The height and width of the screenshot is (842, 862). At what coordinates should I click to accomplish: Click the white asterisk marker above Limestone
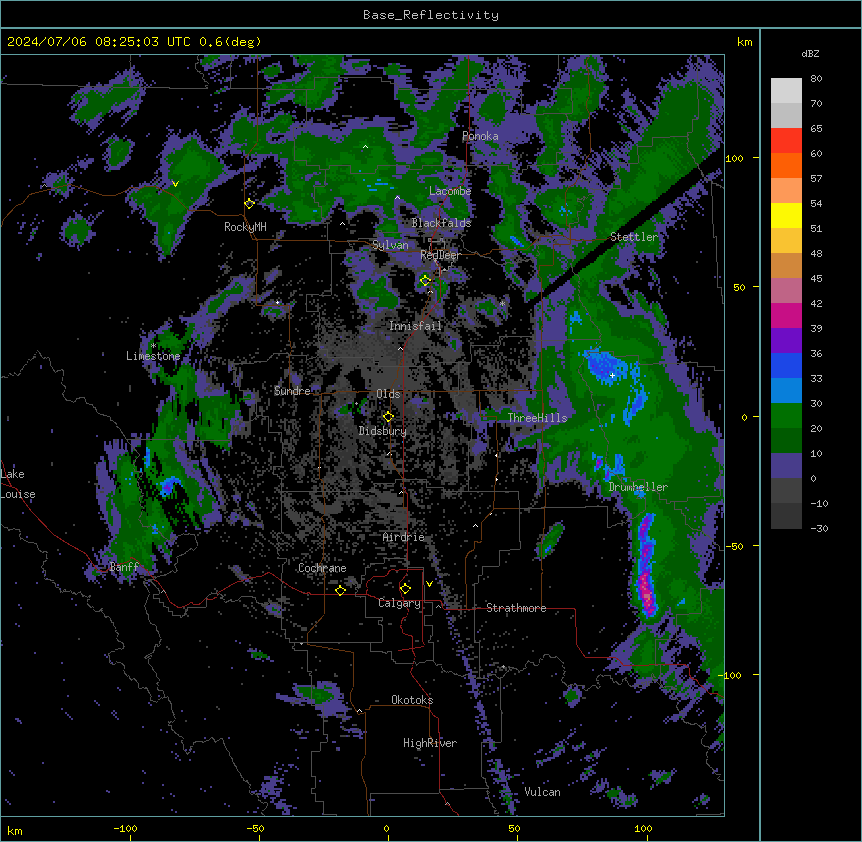(x=153, y=346)
